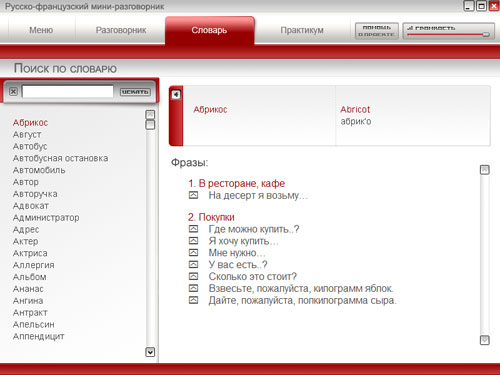The height and width of the screenshot is (375, 500).
Task: Open phrase icon beside Я хочу купить
Action: click(x=193, y=241)
